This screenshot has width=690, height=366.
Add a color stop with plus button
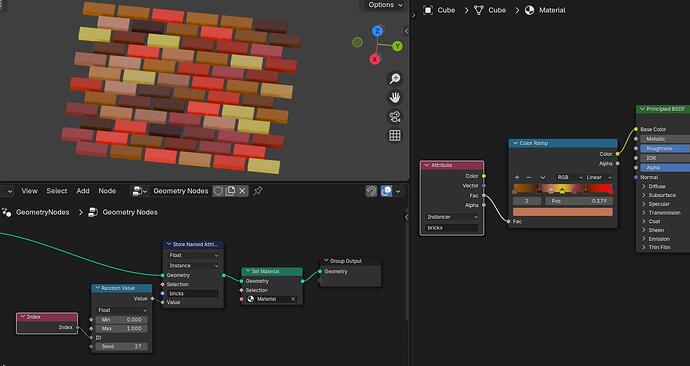[517, 177]
